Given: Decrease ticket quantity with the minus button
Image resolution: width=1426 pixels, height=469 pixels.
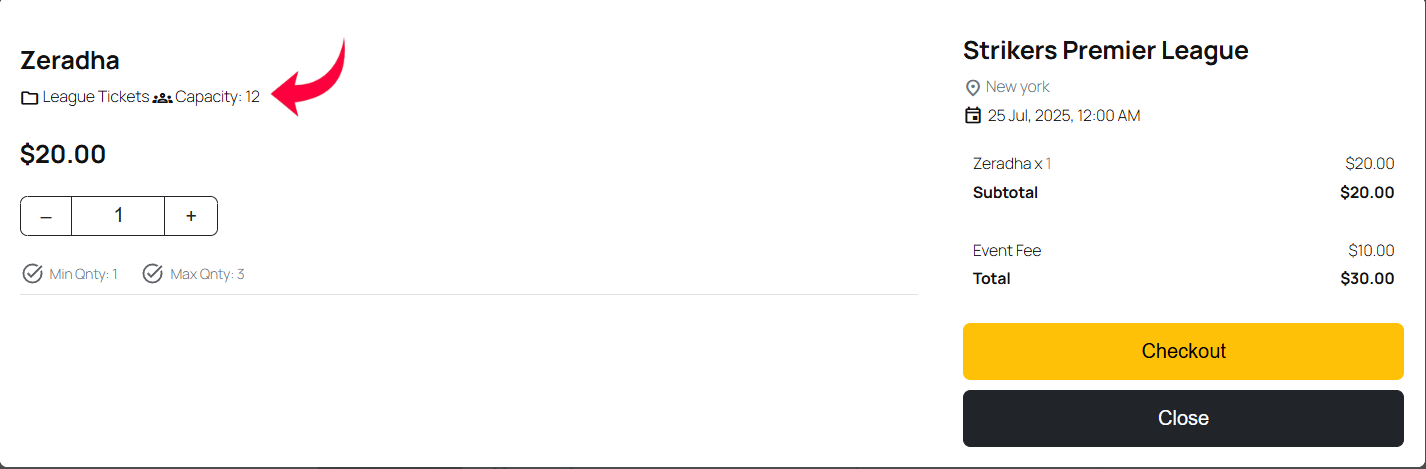Looking at the screenshot, I should (46, 216).
